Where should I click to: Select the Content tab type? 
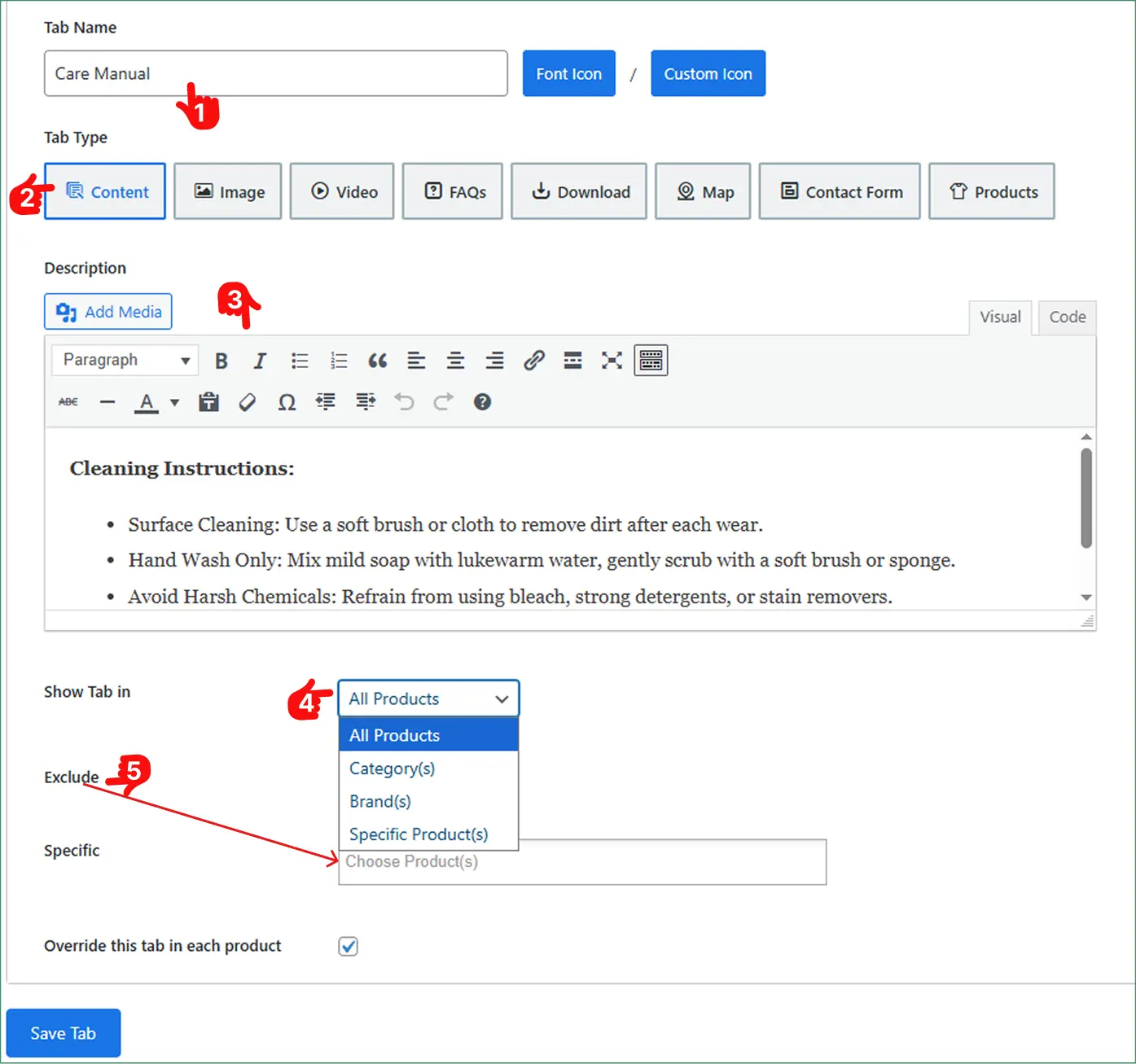(105, 192)
